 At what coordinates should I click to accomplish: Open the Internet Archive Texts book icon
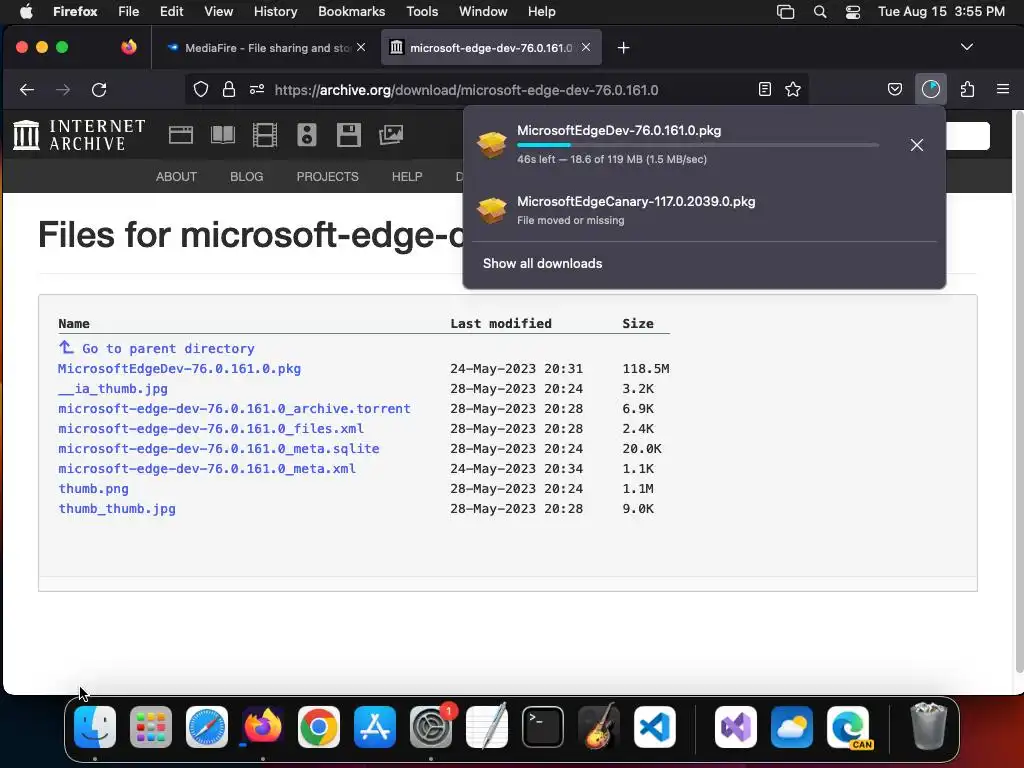click(223, 135)
